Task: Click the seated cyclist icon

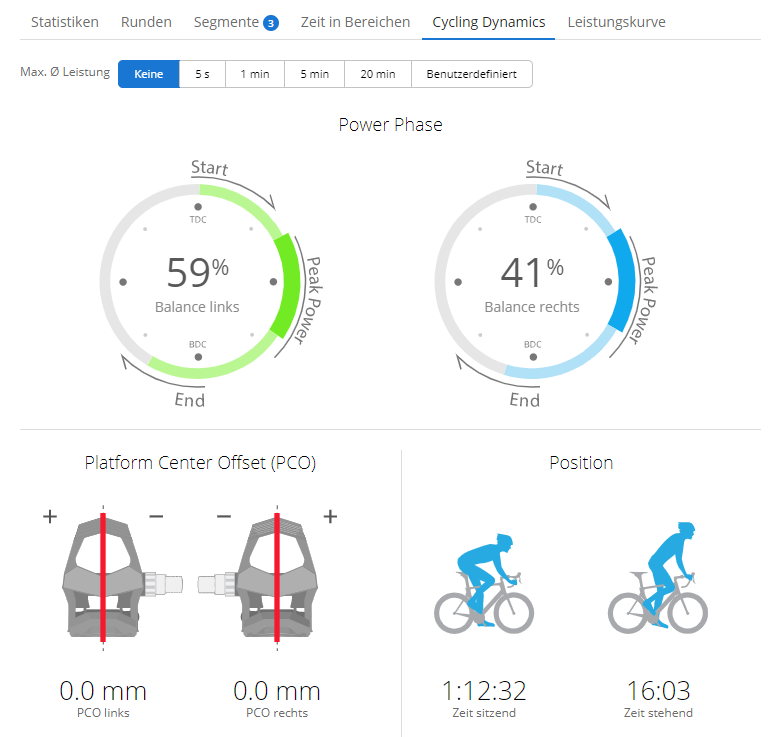Action: (x=484, y=582)
